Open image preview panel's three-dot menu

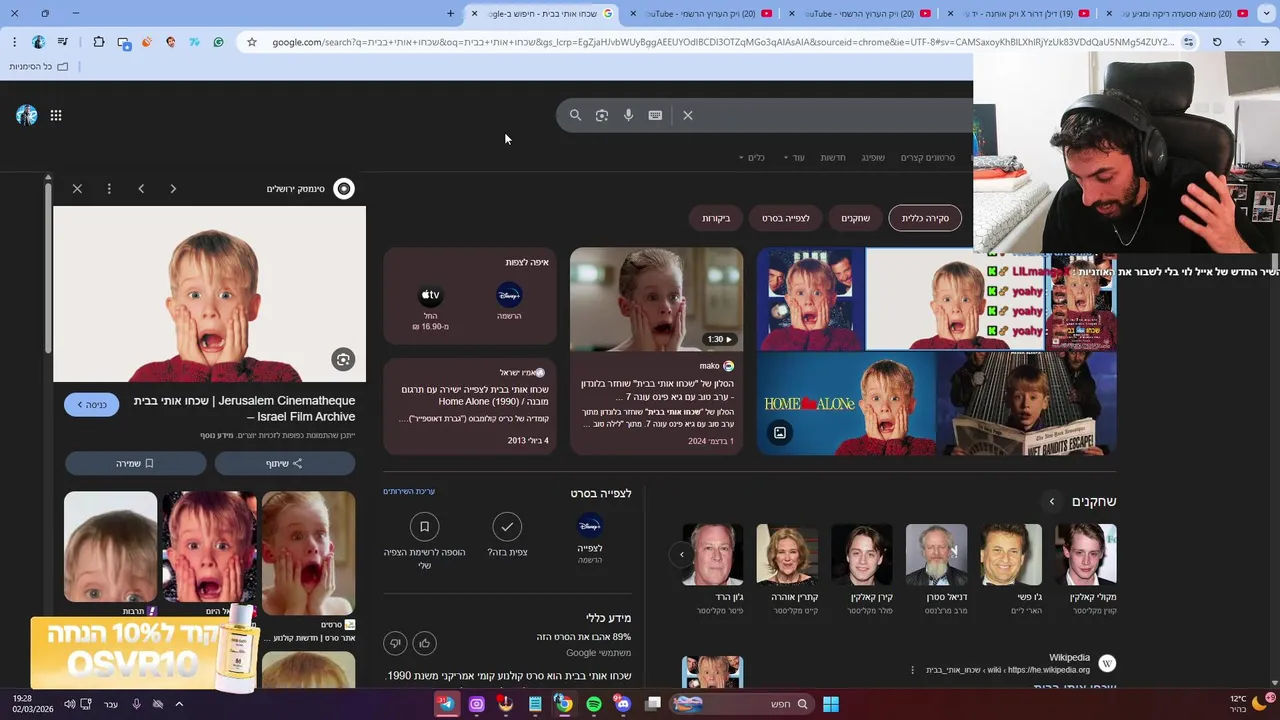pyautogui.click(x=109, y=188)
